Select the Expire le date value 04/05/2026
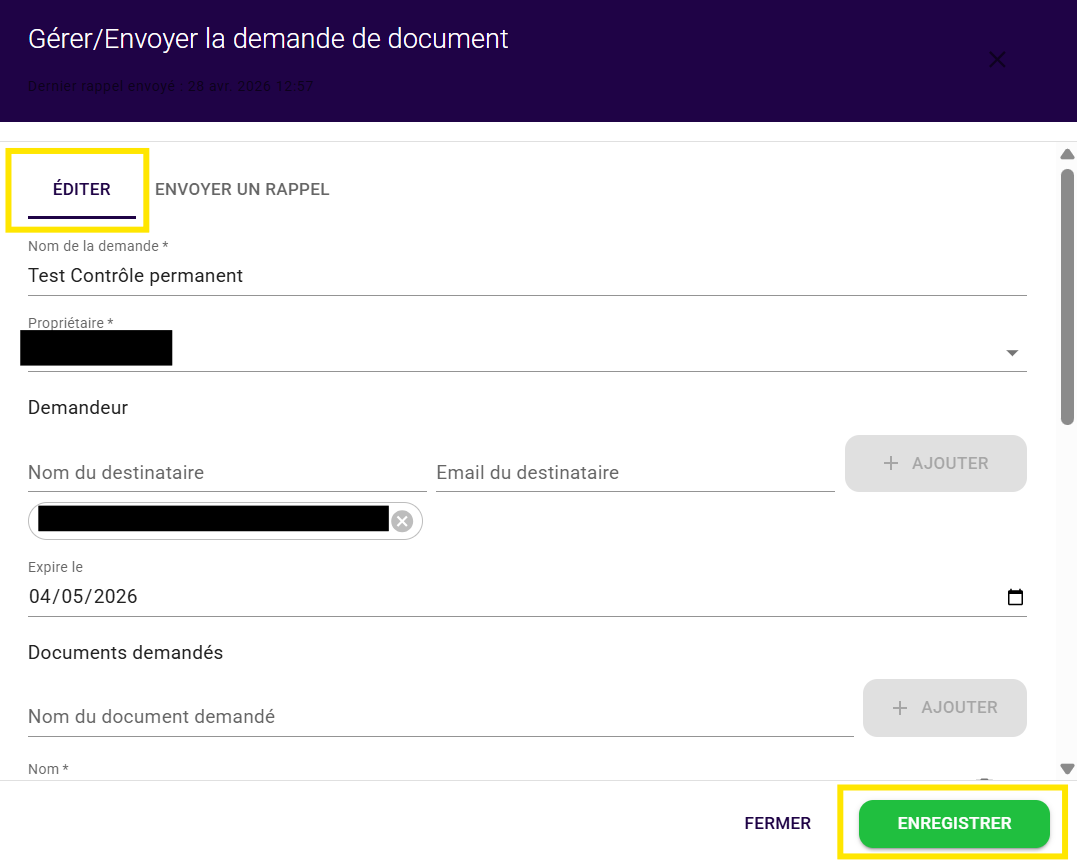 tap(84, 597)
